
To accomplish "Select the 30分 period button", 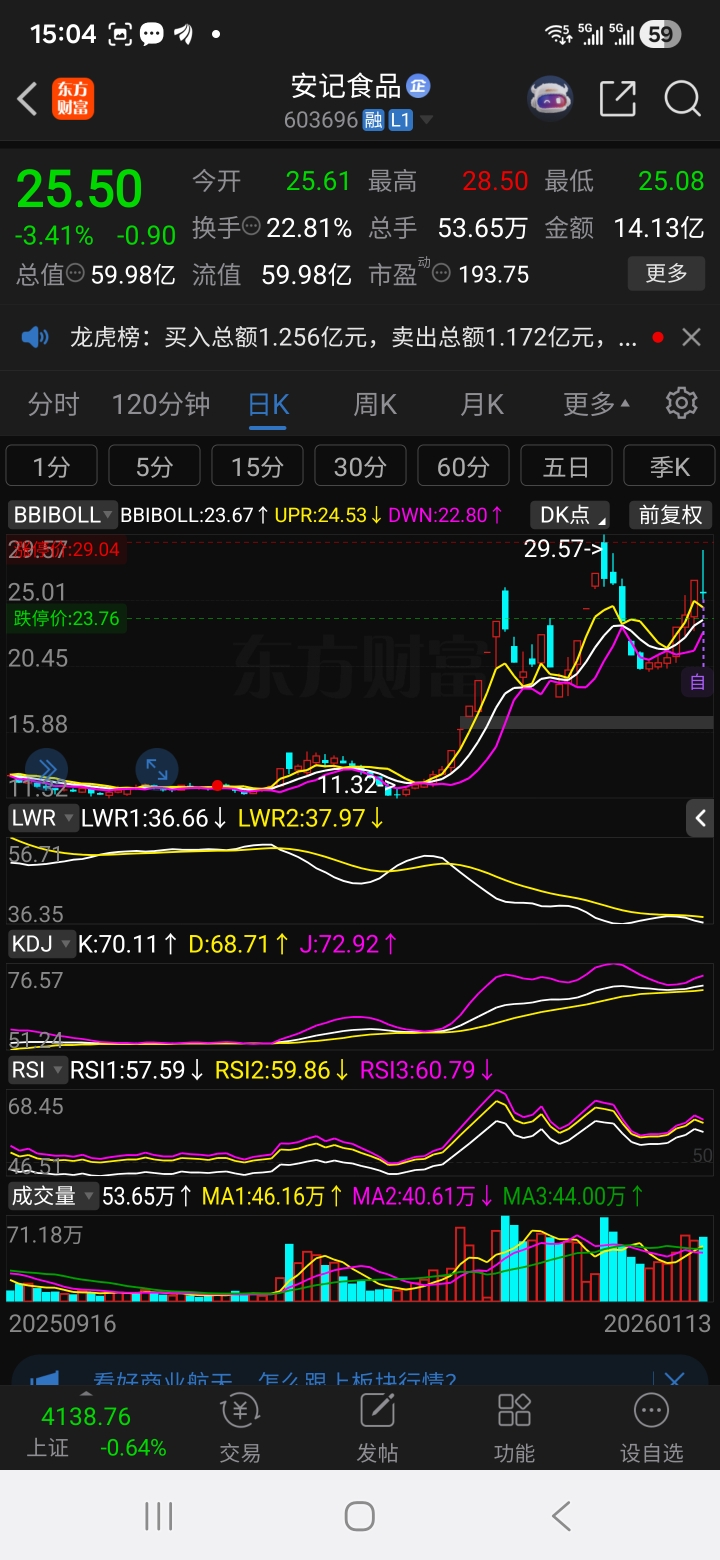I will (x=360, y=466).
